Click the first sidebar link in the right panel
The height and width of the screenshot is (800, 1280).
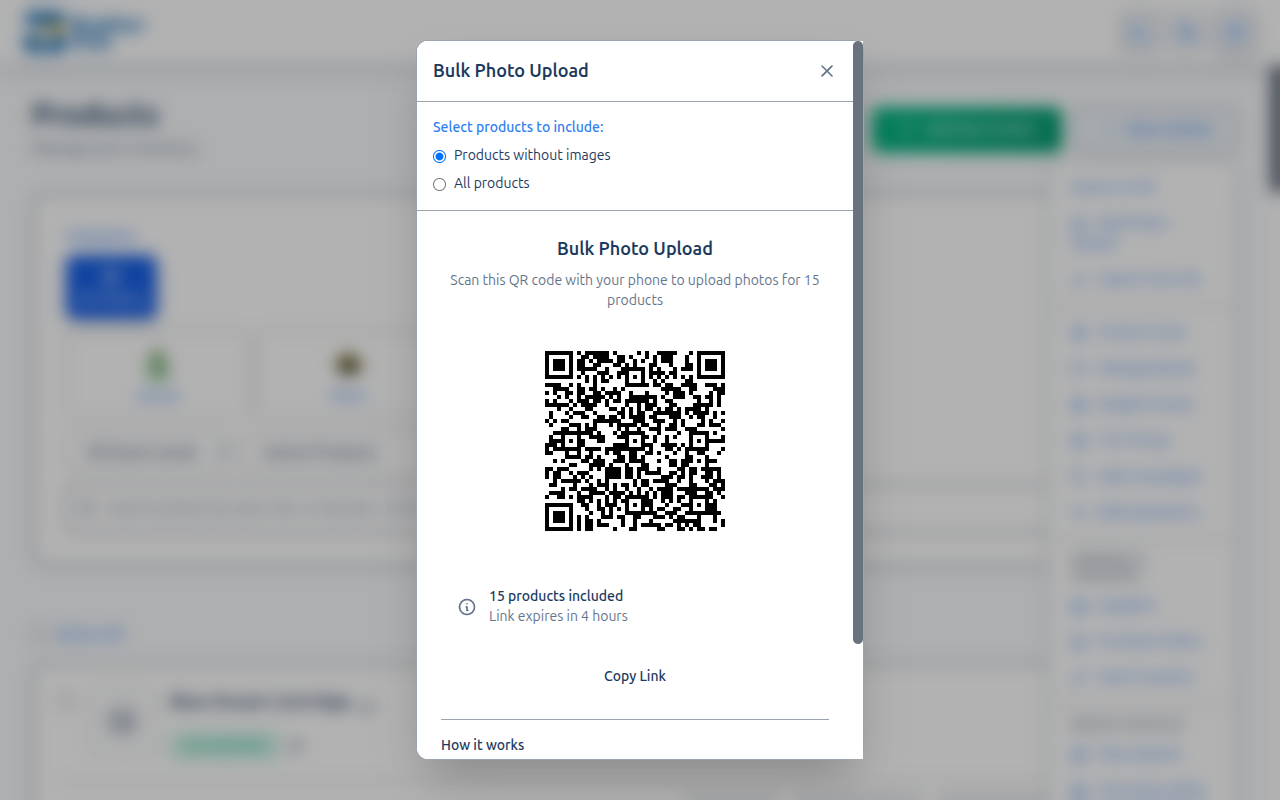1113,187
